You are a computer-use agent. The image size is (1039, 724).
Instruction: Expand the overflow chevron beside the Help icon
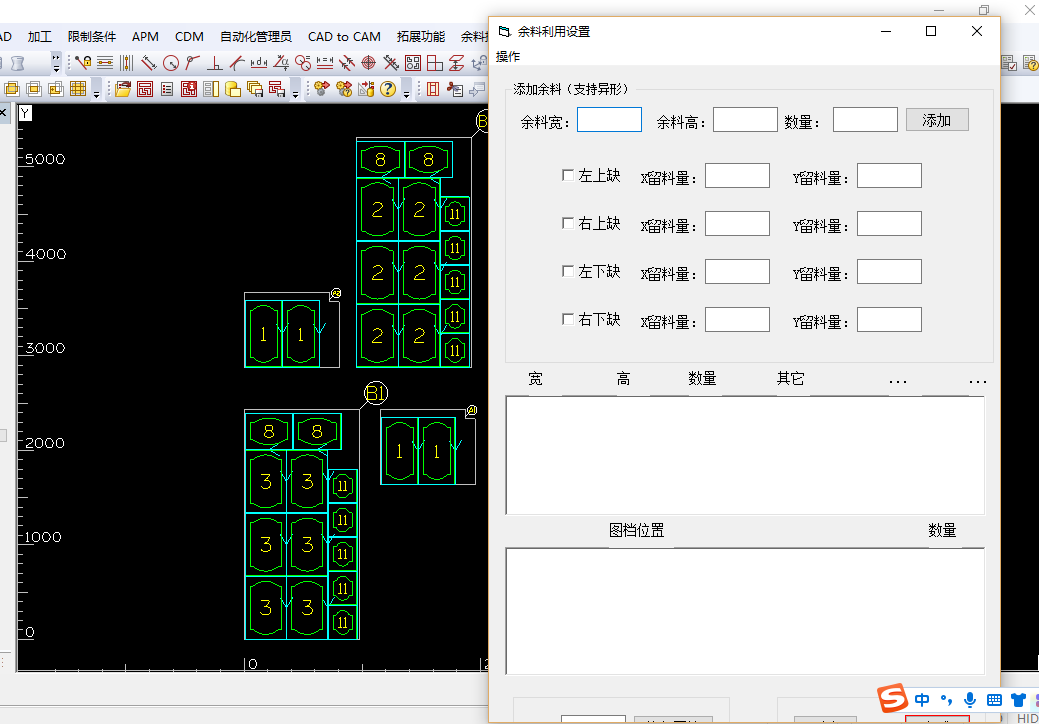coord(405,92)
